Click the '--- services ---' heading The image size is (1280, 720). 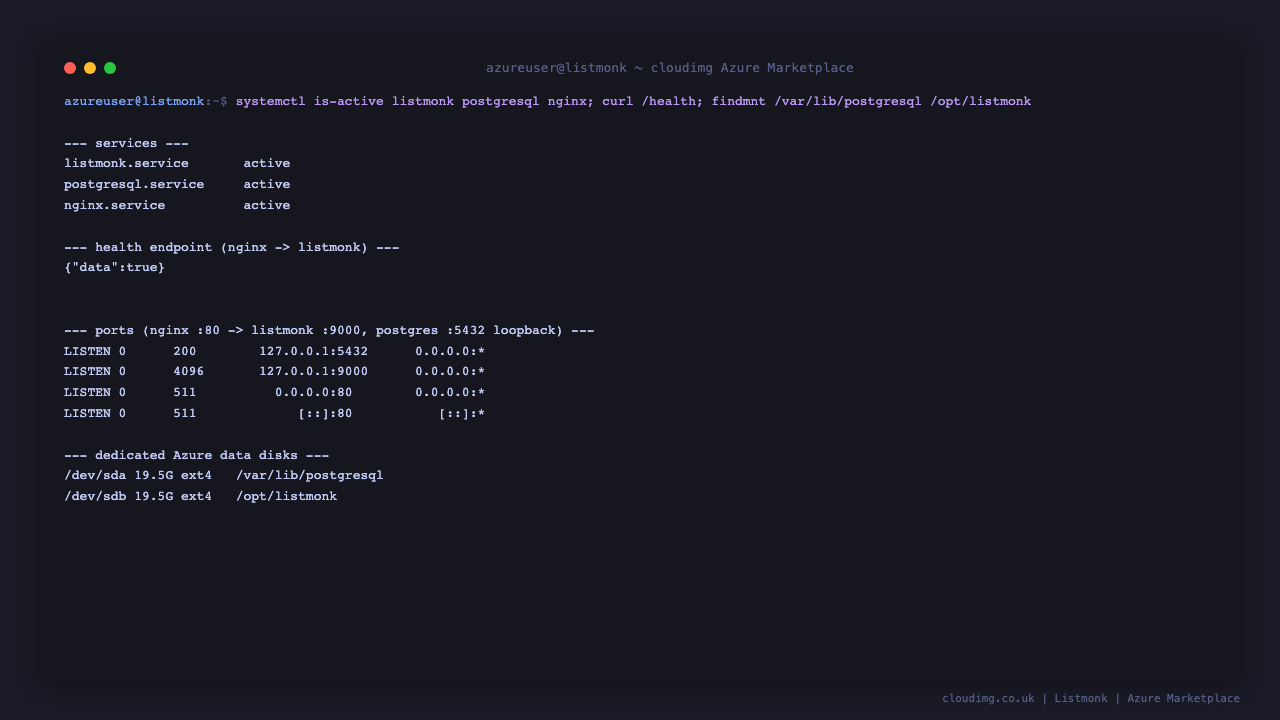[x=126, y=144]
